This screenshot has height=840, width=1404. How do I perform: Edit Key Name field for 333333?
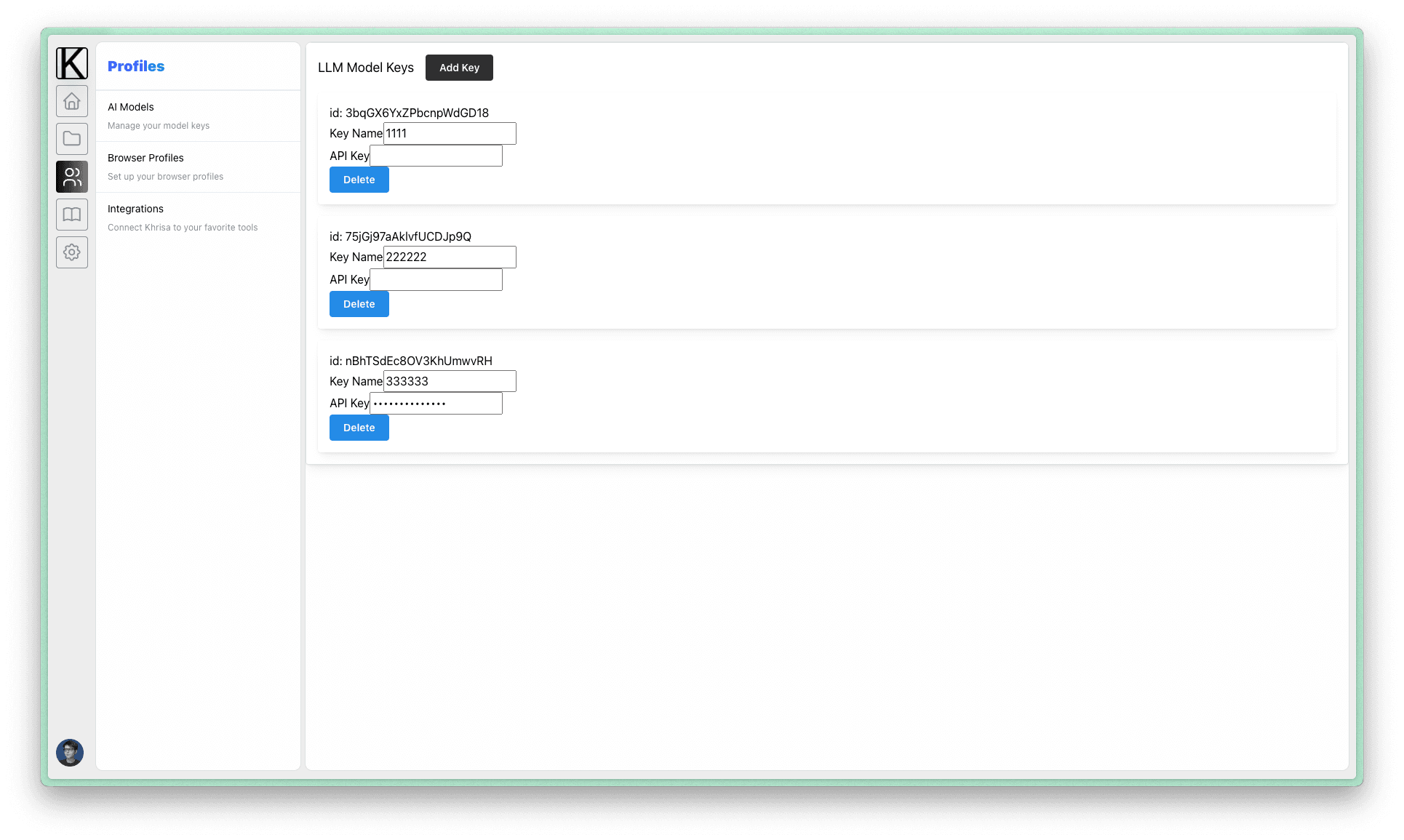[x=449, y=381]
